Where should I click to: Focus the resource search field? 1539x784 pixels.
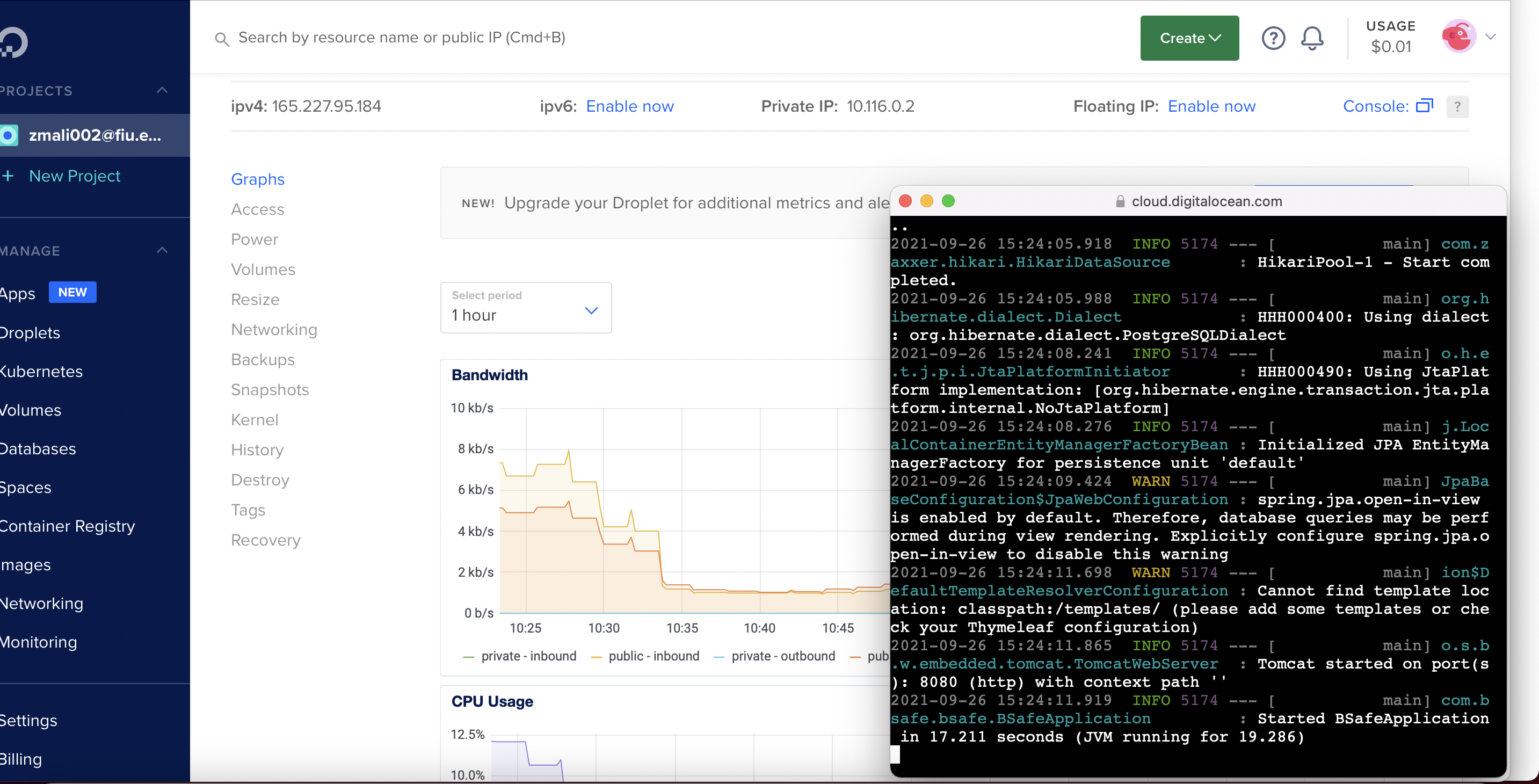[x=402, y=38]
